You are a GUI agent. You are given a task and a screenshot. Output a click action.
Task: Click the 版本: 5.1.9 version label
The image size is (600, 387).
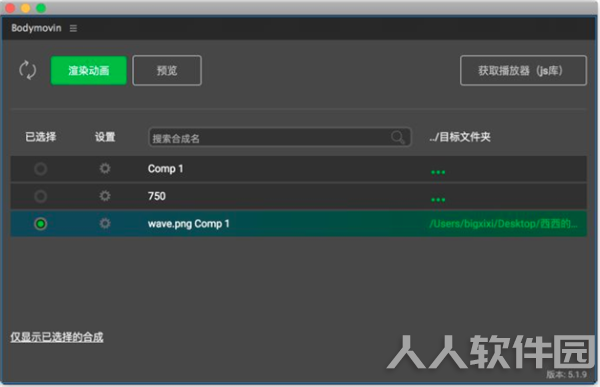(566, 374)
